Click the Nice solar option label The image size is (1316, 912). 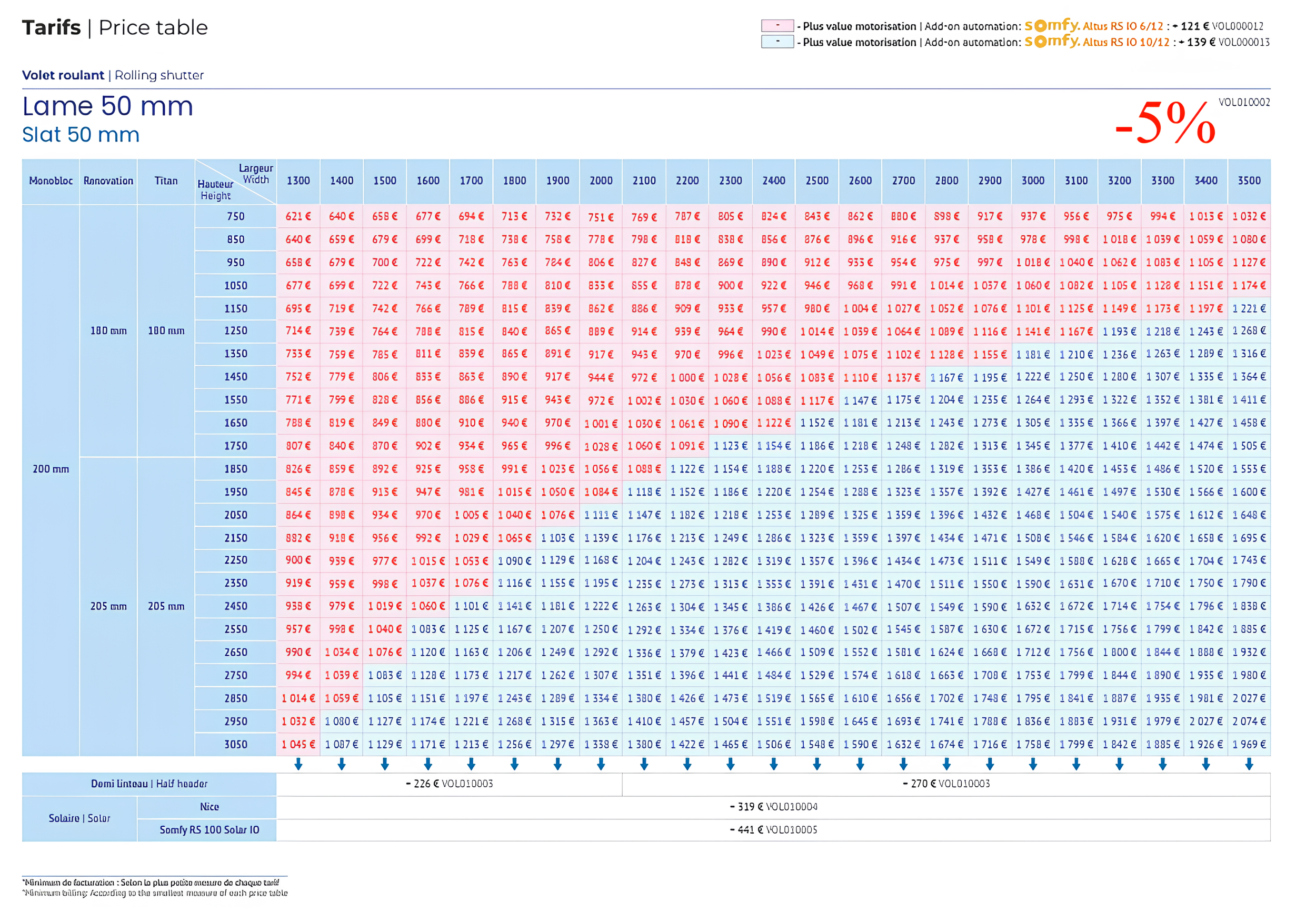point(209,807)
